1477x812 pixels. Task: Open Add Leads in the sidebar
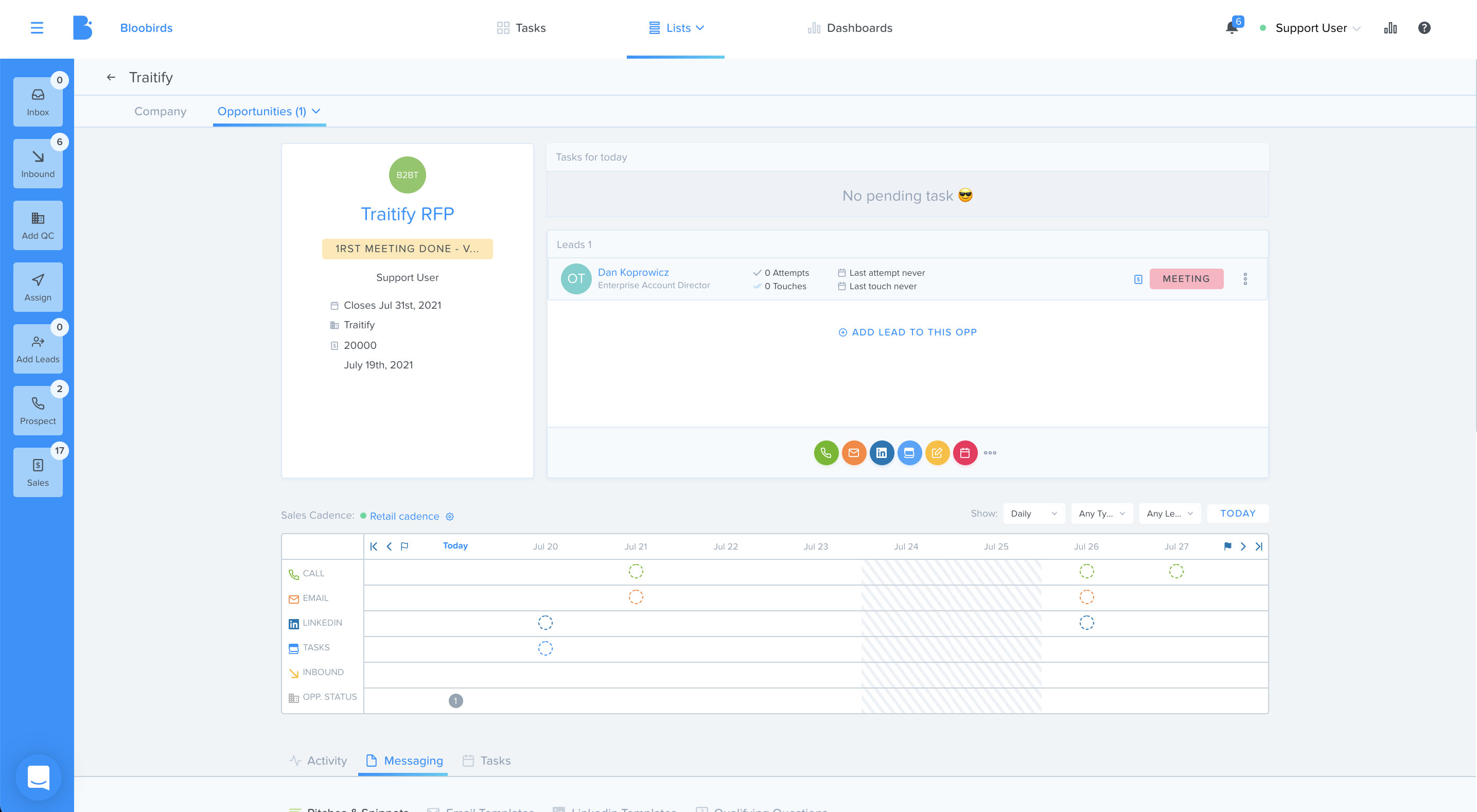pos(38,349)
